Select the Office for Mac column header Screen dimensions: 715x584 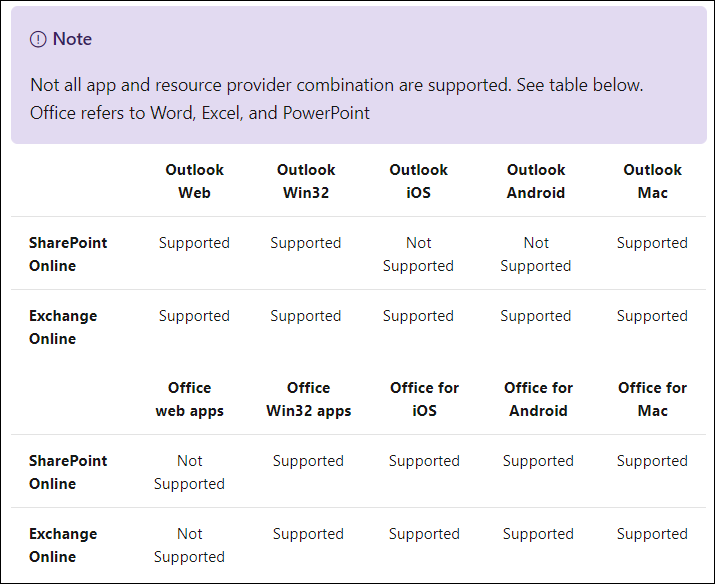click(653, 399)
